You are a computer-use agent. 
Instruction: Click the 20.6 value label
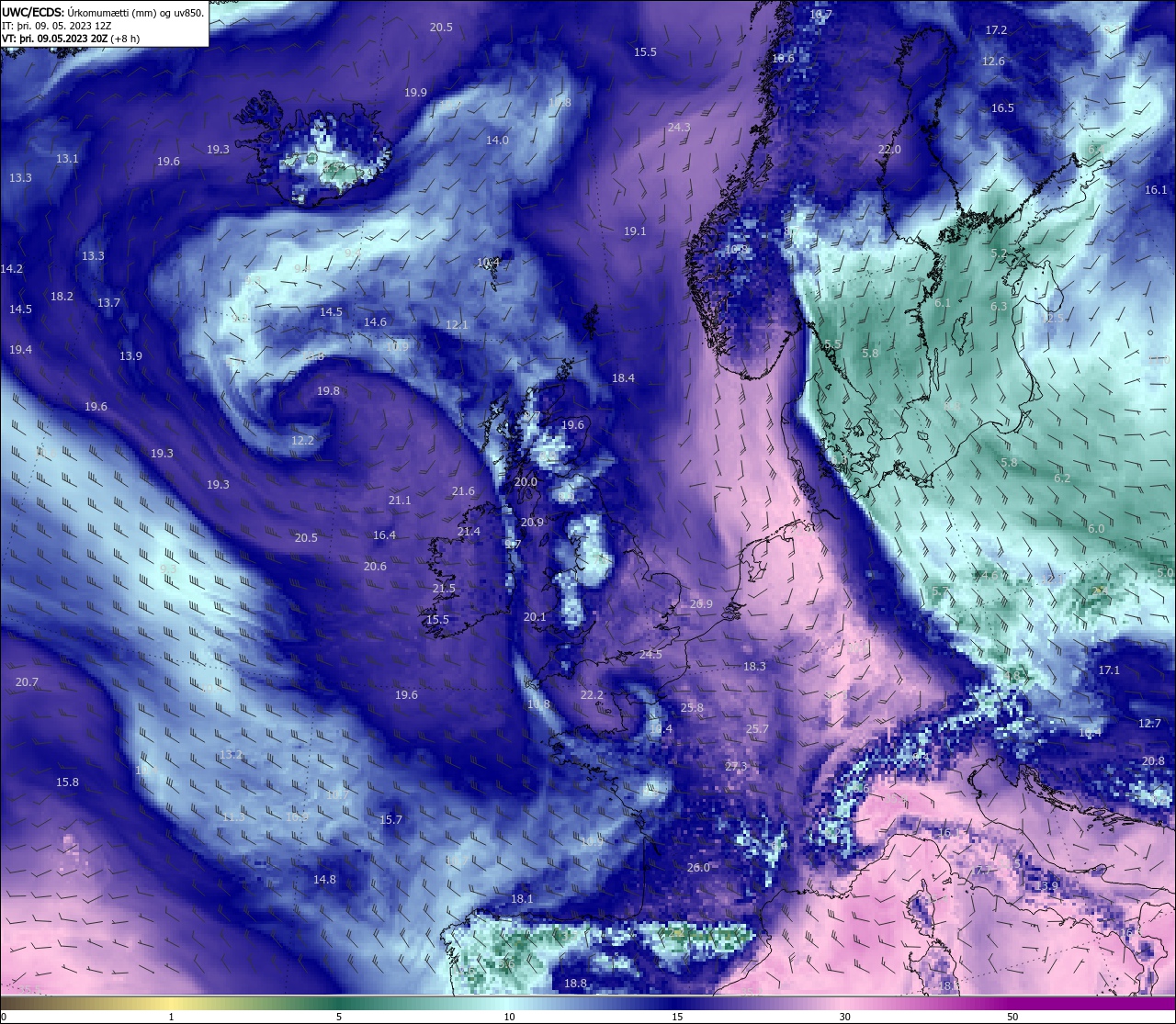[375, 567]
